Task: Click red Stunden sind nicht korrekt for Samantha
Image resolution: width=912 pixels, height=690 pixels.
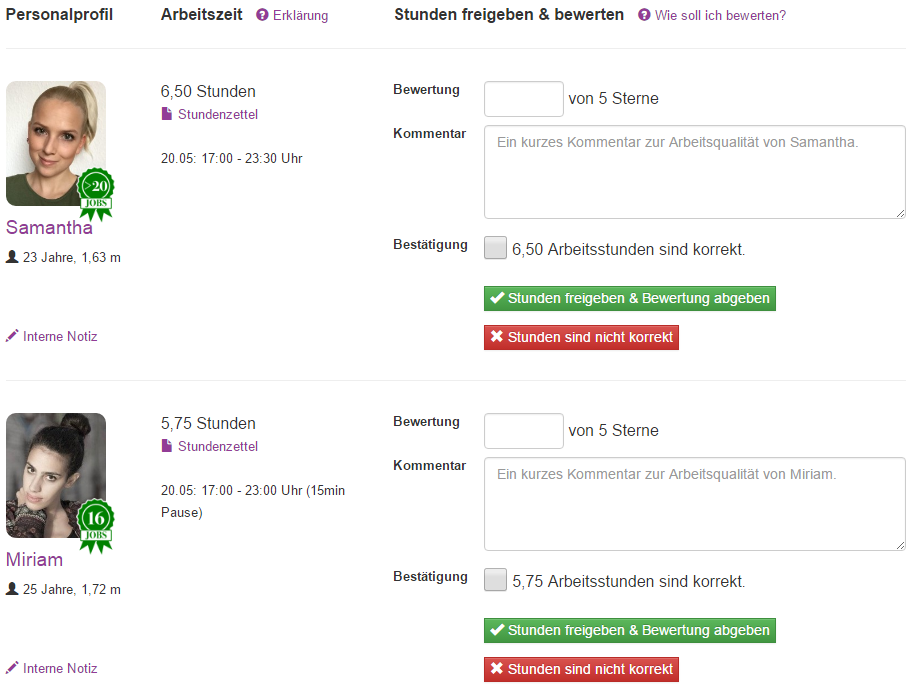Action: [x=582, y=337]
